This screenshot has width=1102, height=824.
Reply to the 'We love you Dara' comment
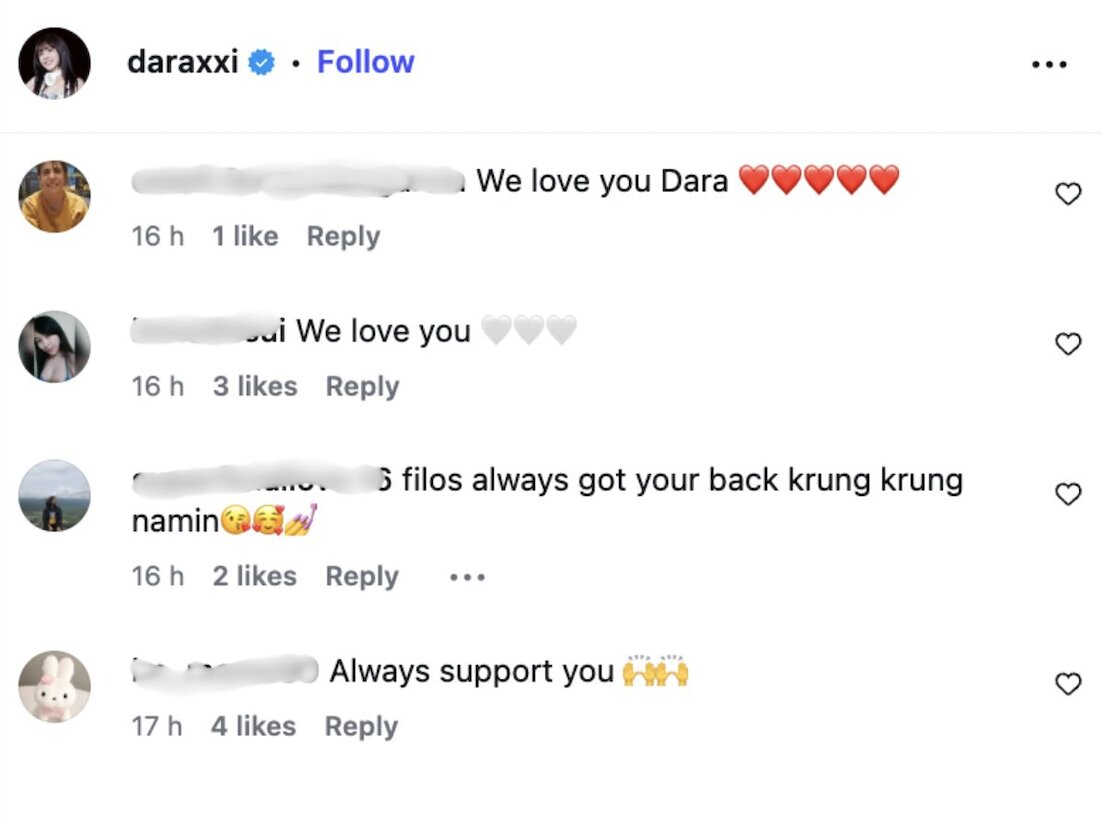343,236
